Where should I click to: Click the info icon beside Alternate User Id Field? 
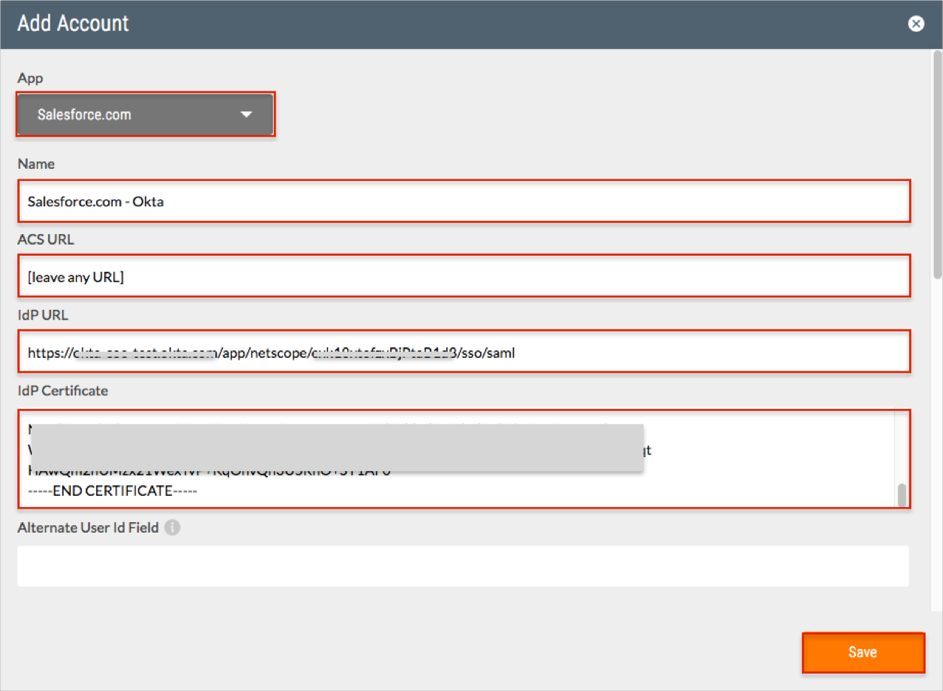click(172, 527)
